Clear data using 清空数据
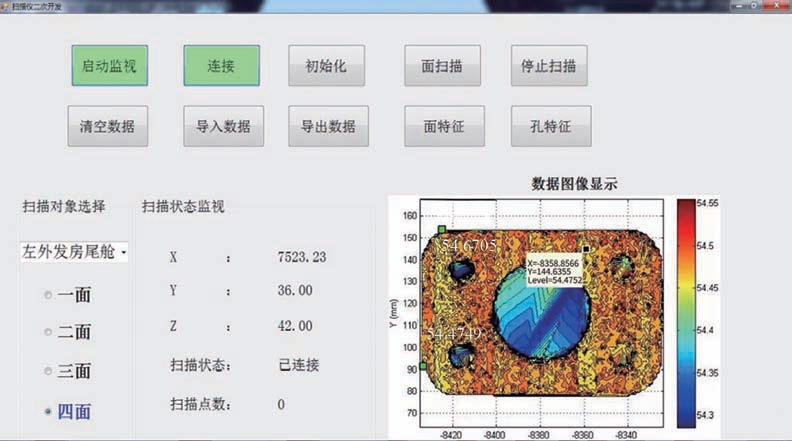Screen dimensions: 792x441 [108, 127]
